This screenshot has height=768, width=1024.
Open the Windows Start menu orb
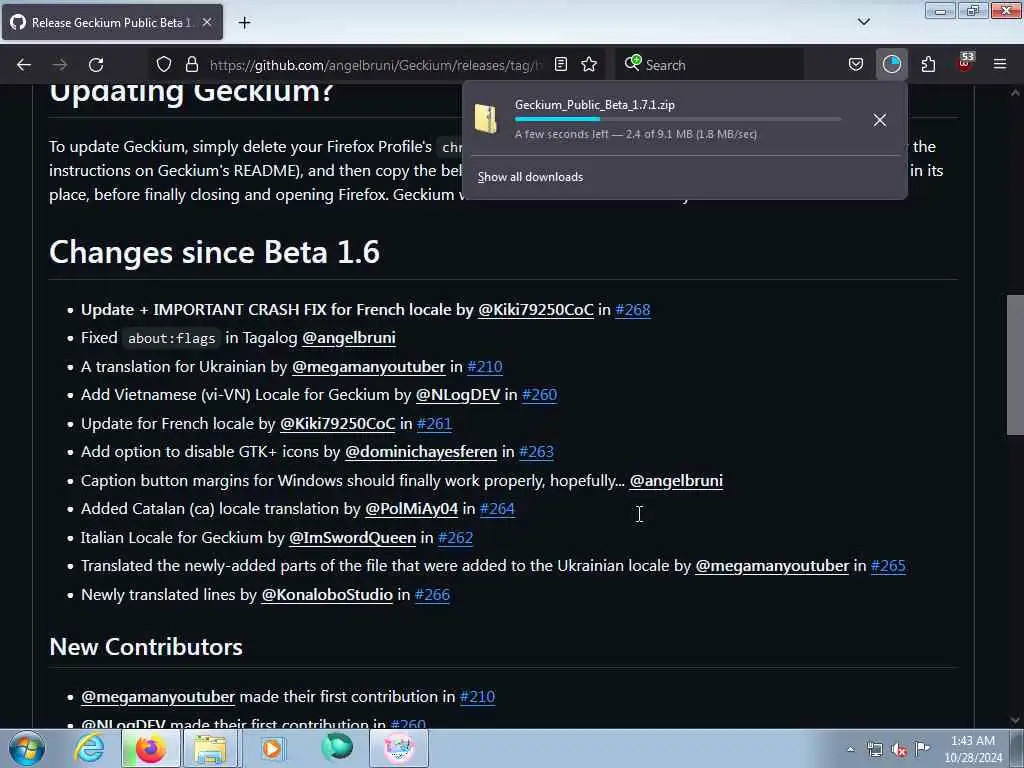click(27, 749)
